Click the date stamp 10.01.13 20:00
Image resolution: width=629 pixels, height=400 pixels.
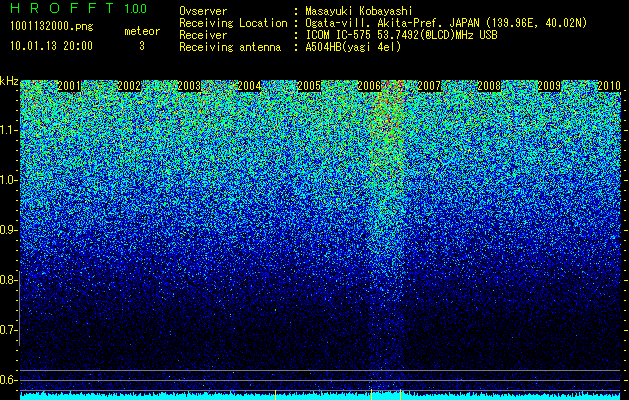point(51,46)
